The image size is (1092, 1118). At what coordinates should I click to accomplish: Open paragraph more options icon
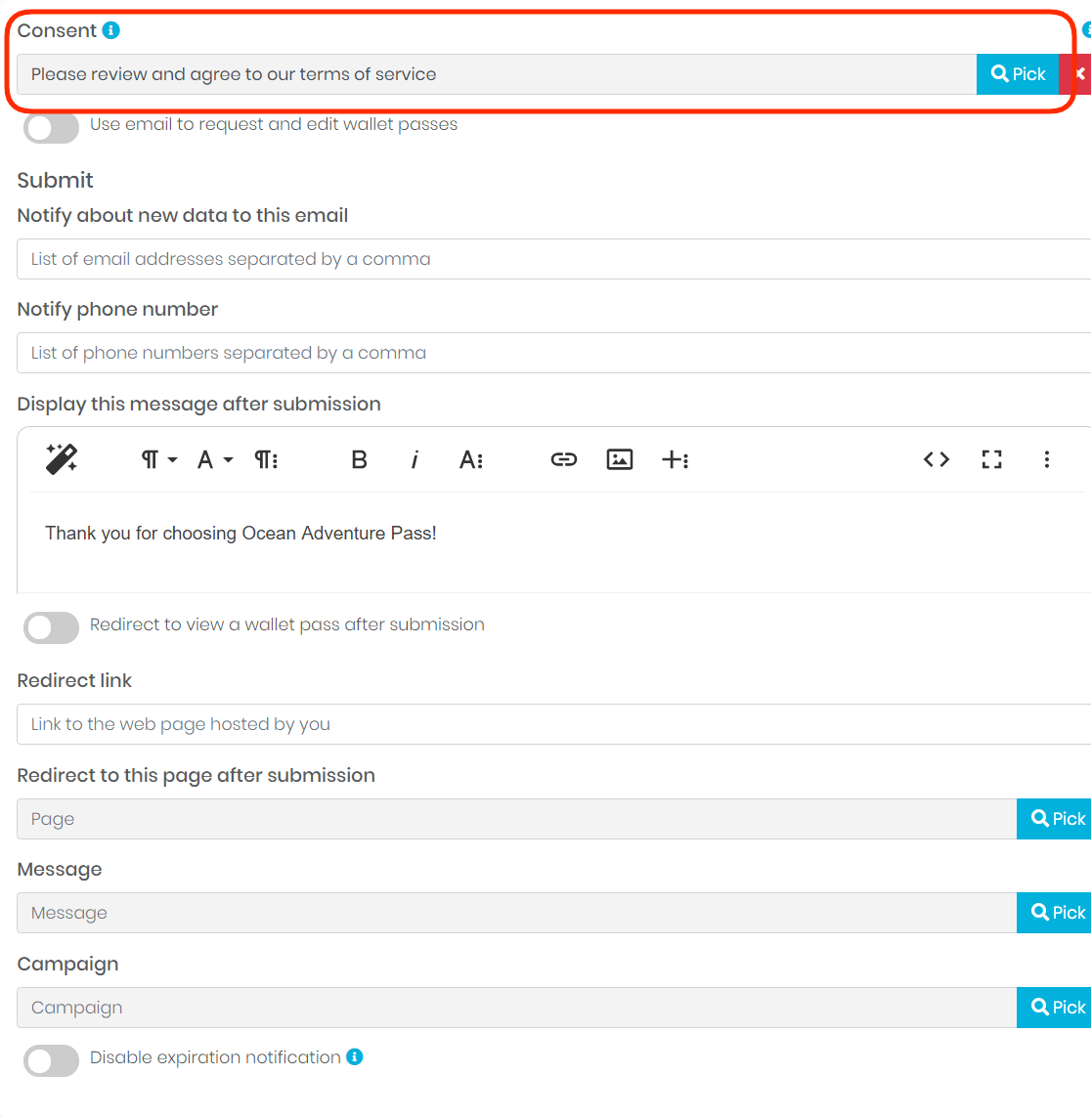tap(267, 460)
